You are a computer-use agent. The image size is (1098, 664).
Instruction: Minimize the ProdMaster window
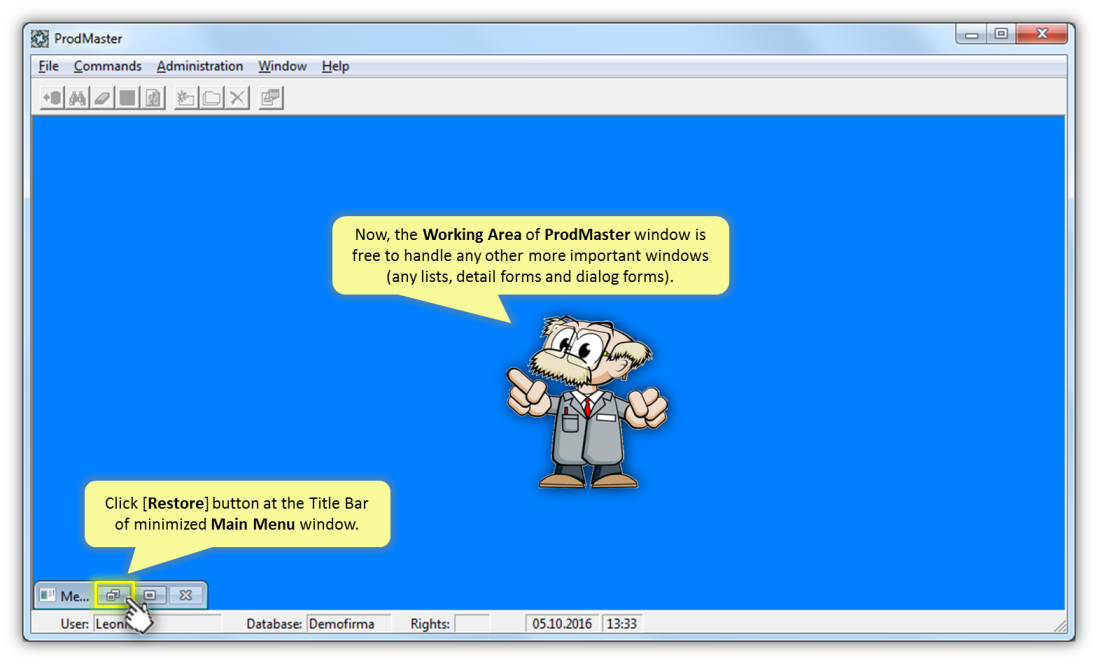click(x=971, y=34)
